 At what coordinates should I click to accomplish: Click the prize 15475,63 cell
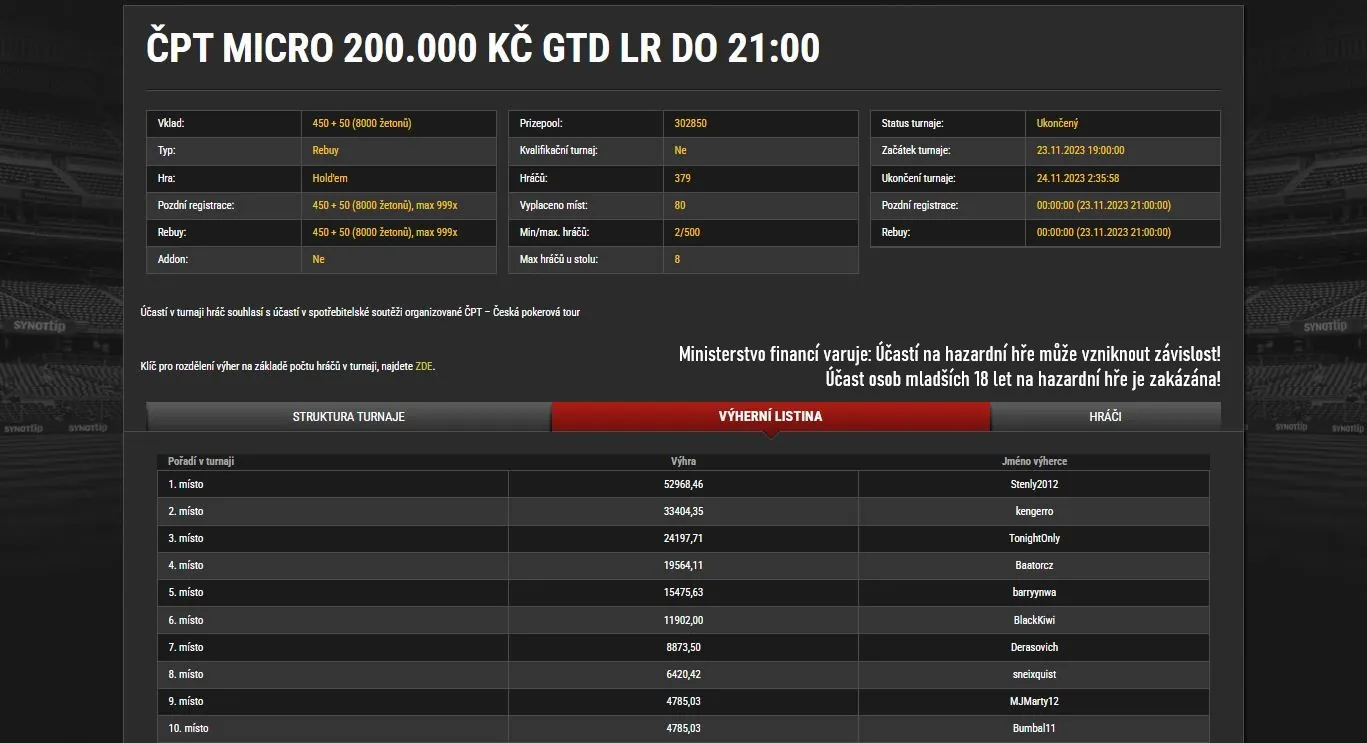[x=683, y=592]
